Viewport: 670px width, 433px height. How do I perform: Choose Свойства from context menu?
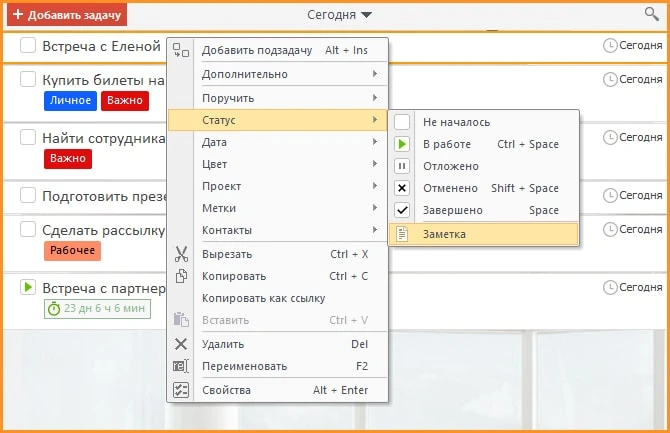(278, 390)
